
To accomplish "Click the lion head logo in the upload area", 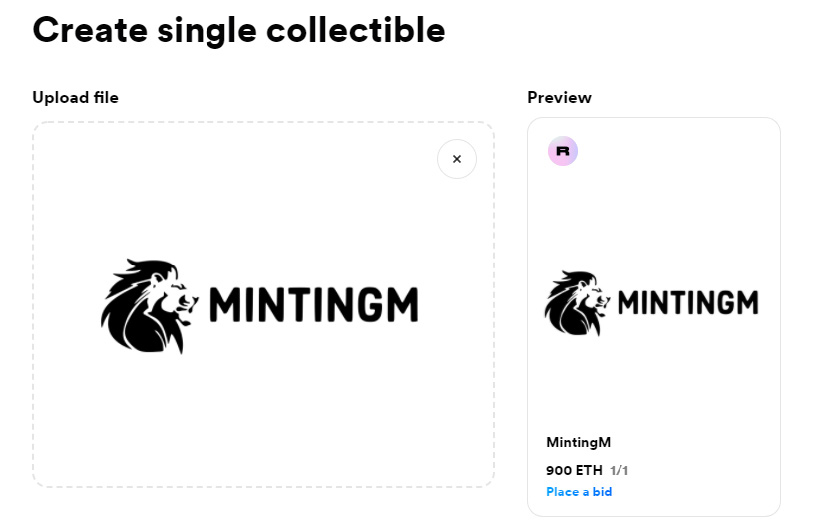I will (150, 306).
